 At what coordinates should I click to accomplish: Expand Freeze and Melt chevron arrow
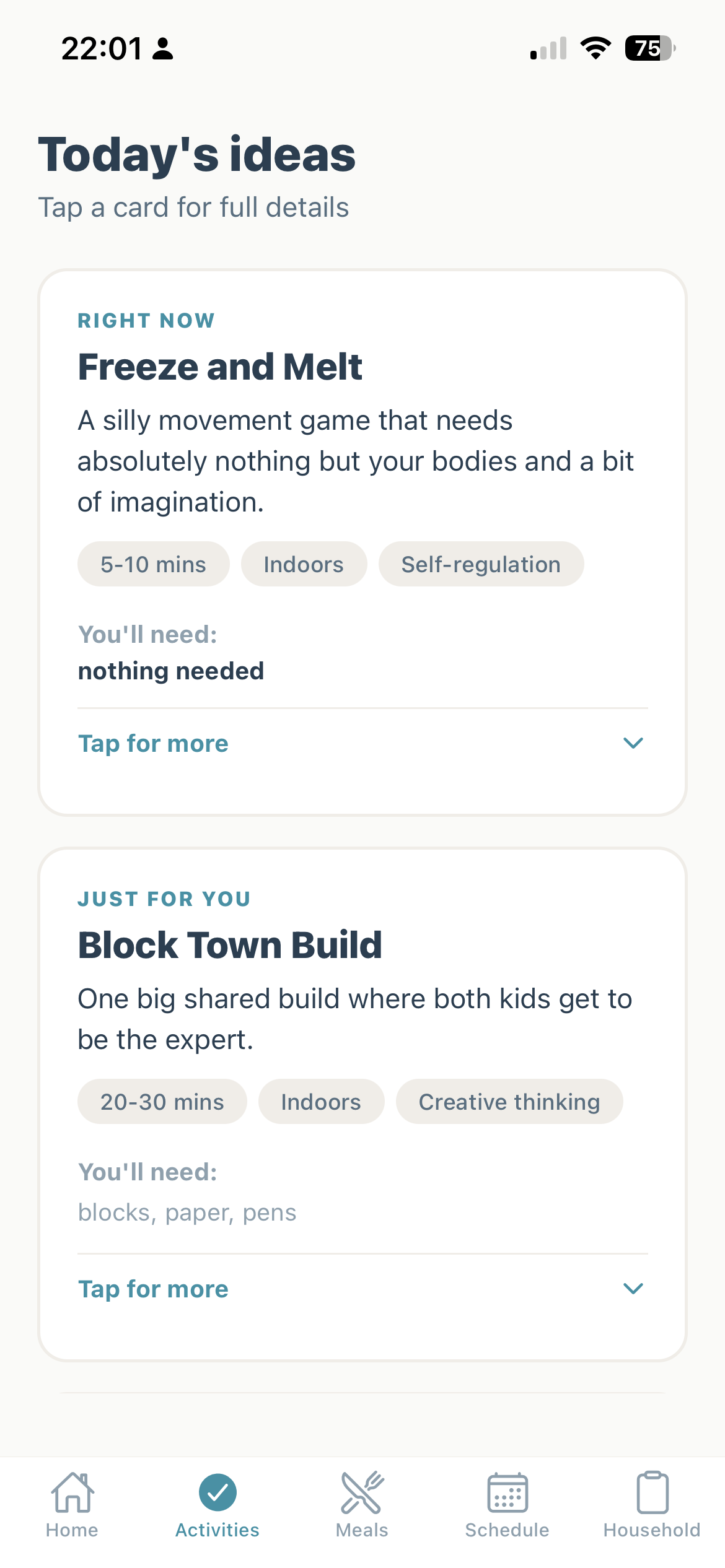tap(633, 743)
